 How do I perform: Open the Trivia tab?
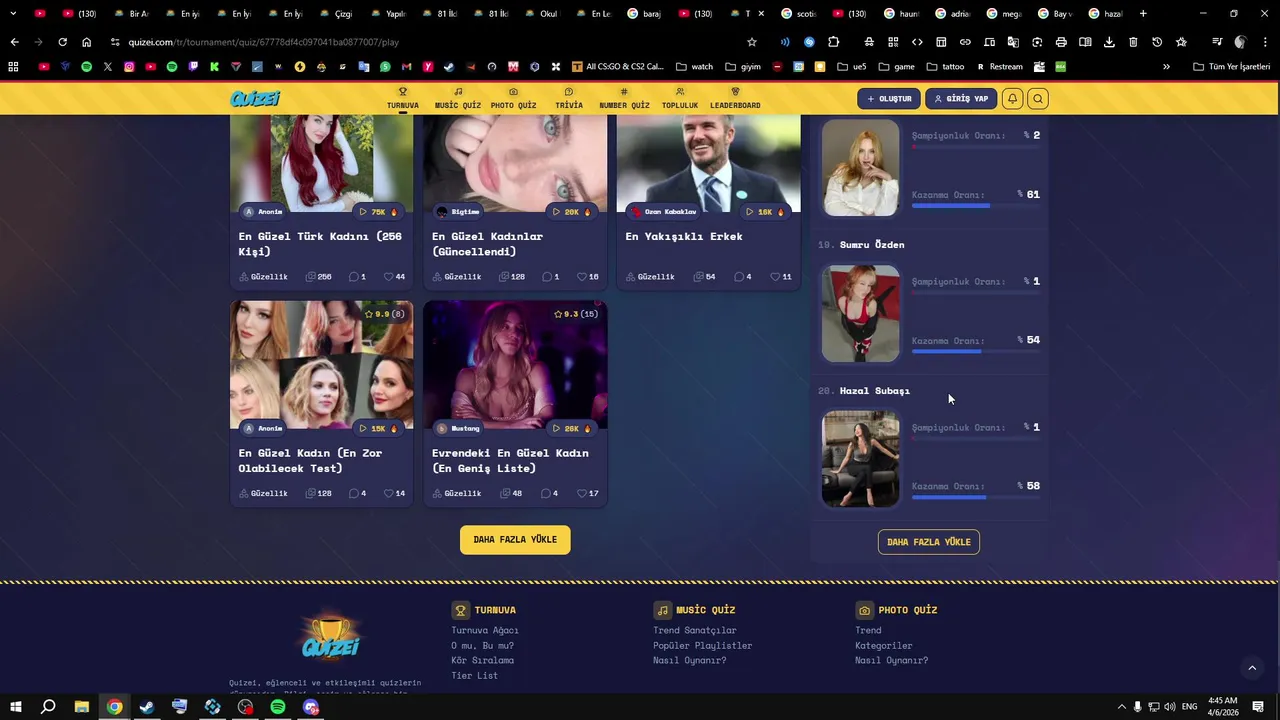[569, 98]
